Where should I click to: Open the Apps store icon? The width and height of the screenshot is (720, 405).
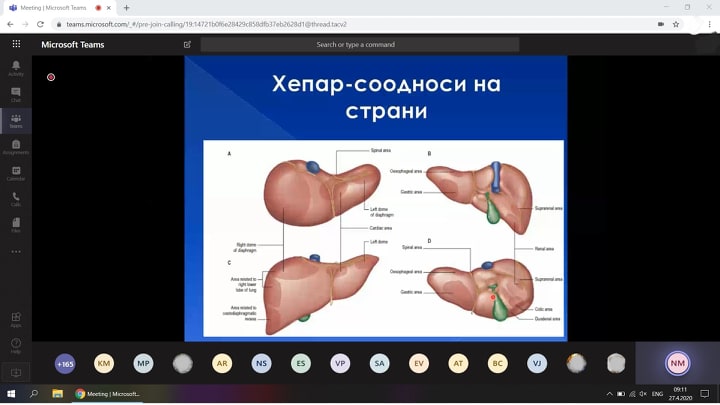pyautogui.click(x=15, y=320)
